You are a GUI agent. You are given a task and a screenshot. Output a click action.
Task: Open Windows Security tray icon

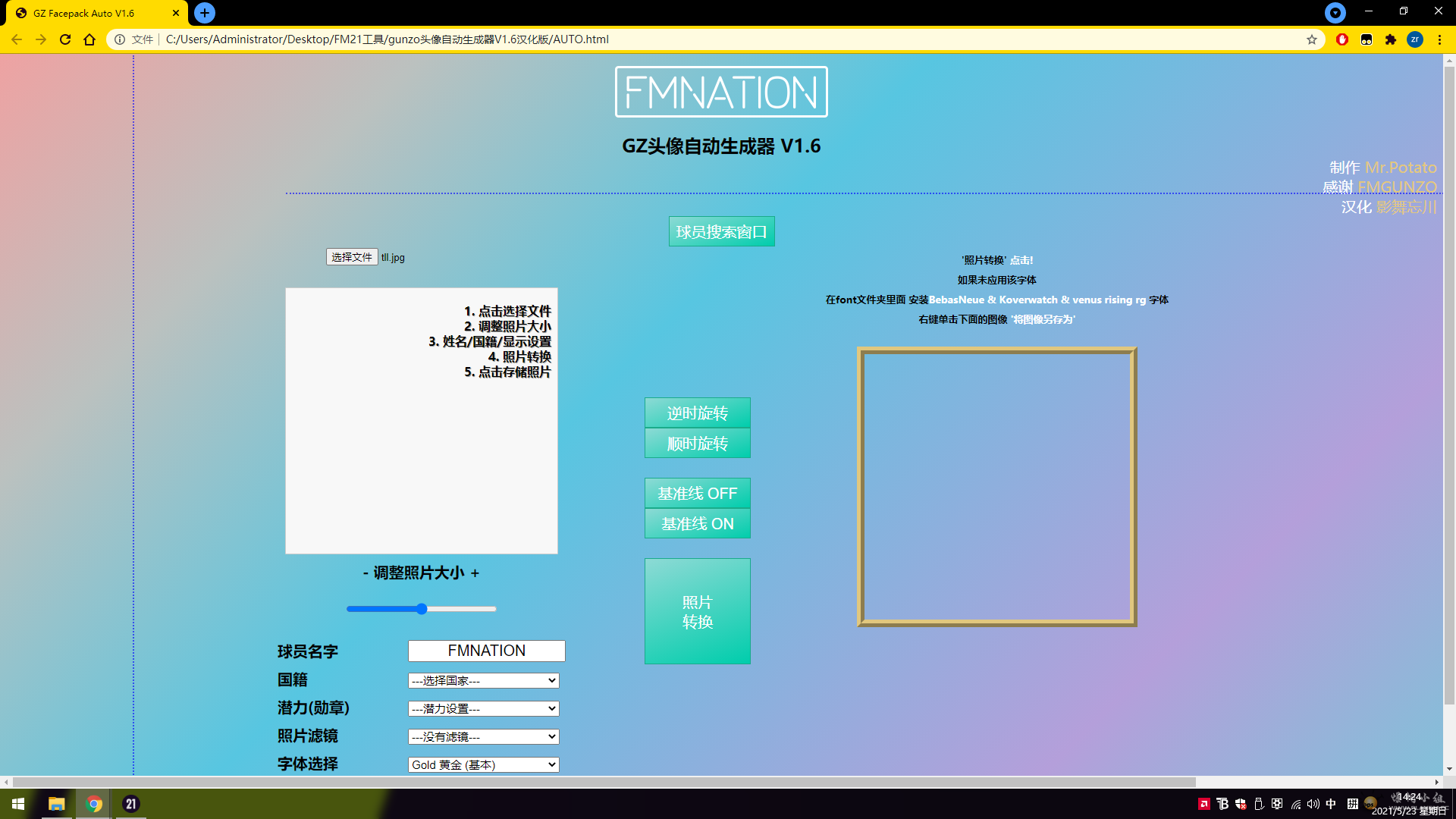coord(1241,804)
